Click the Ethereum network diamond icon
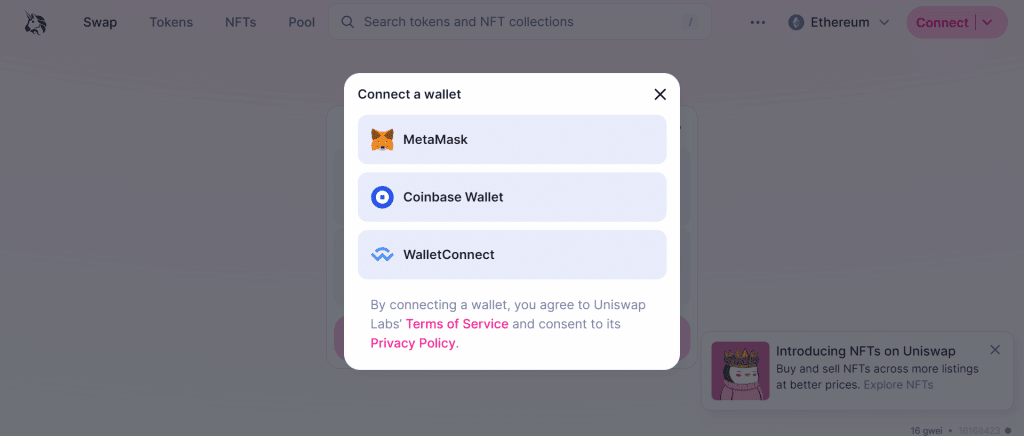 (795, 22)
